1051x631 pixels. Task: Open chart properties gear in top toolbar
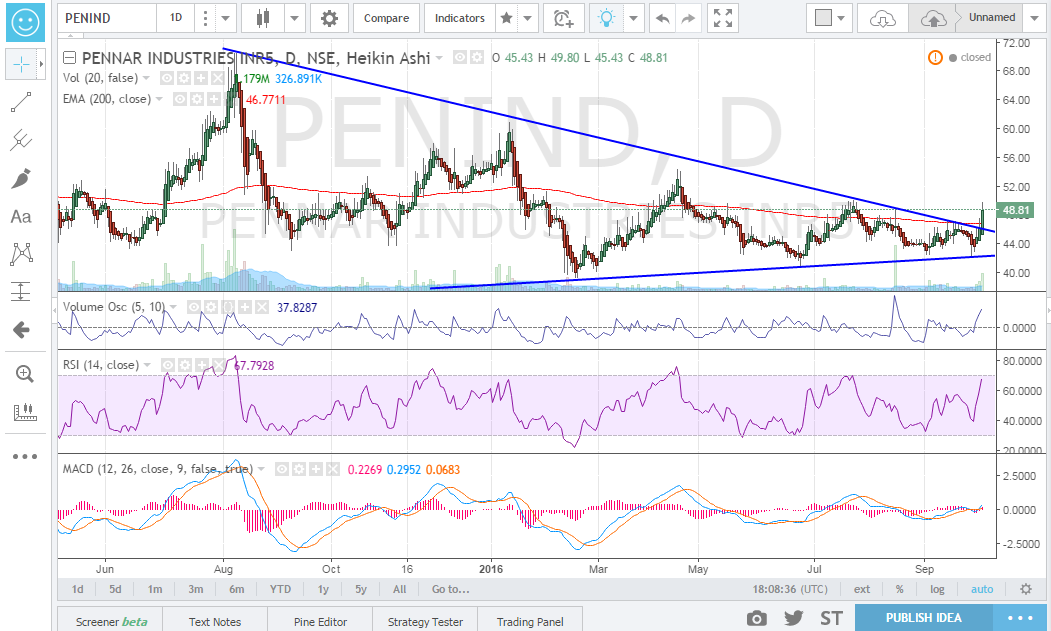(329, 19)
